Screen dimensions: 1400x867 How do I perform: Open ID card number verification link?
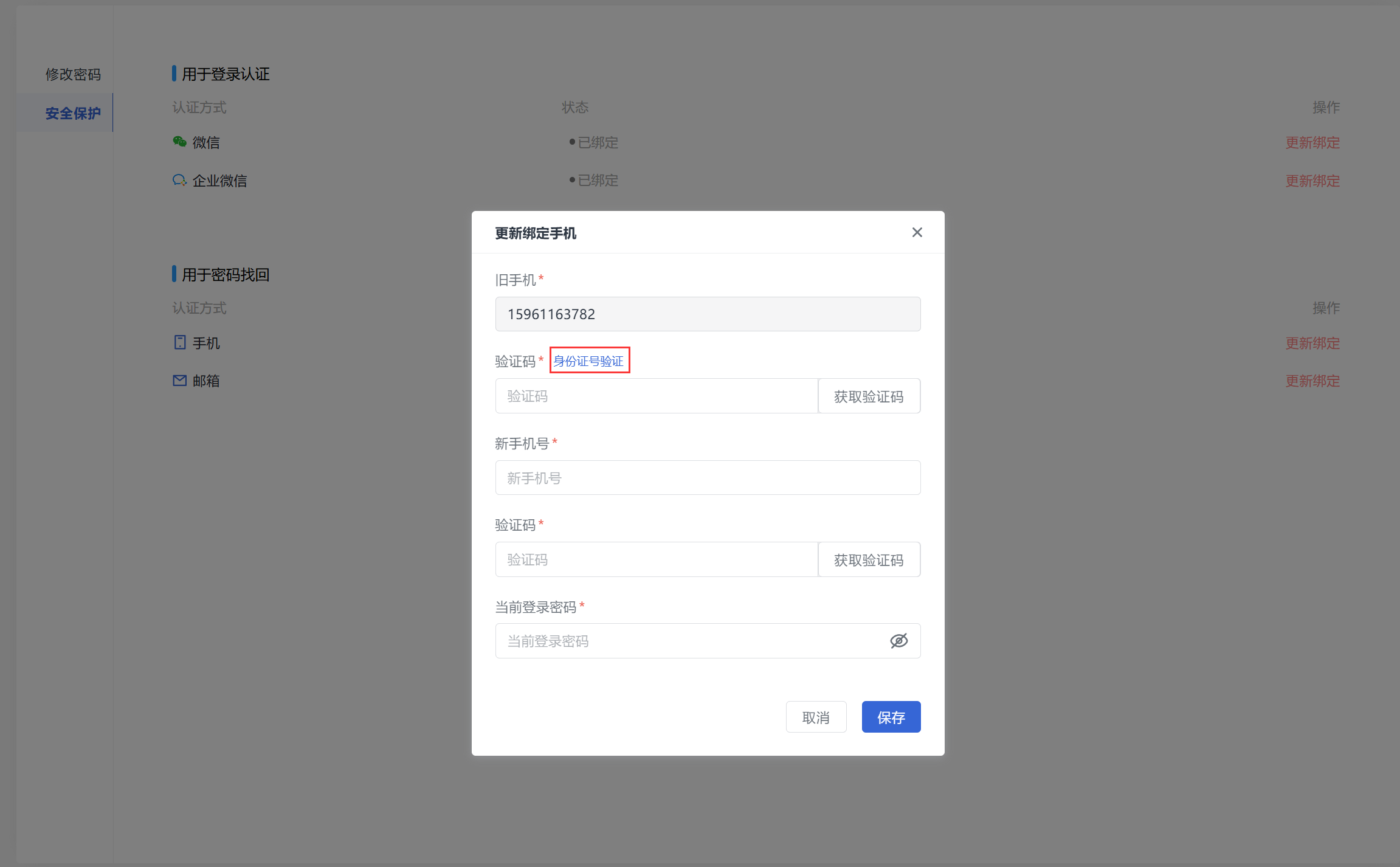[x=588, y=361]
